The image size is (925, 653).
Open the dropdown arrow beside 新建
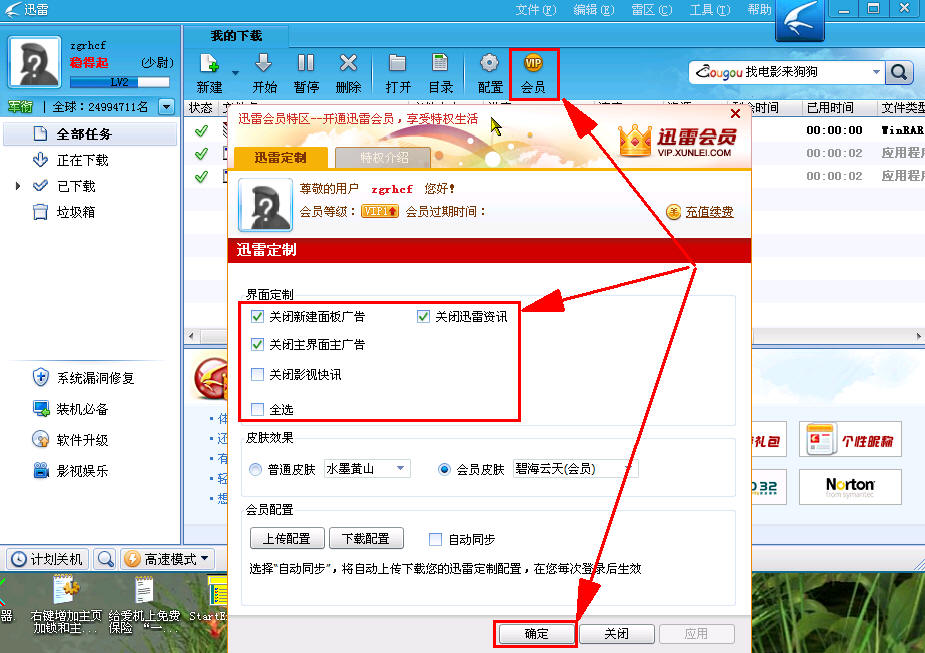pos(235,73)
